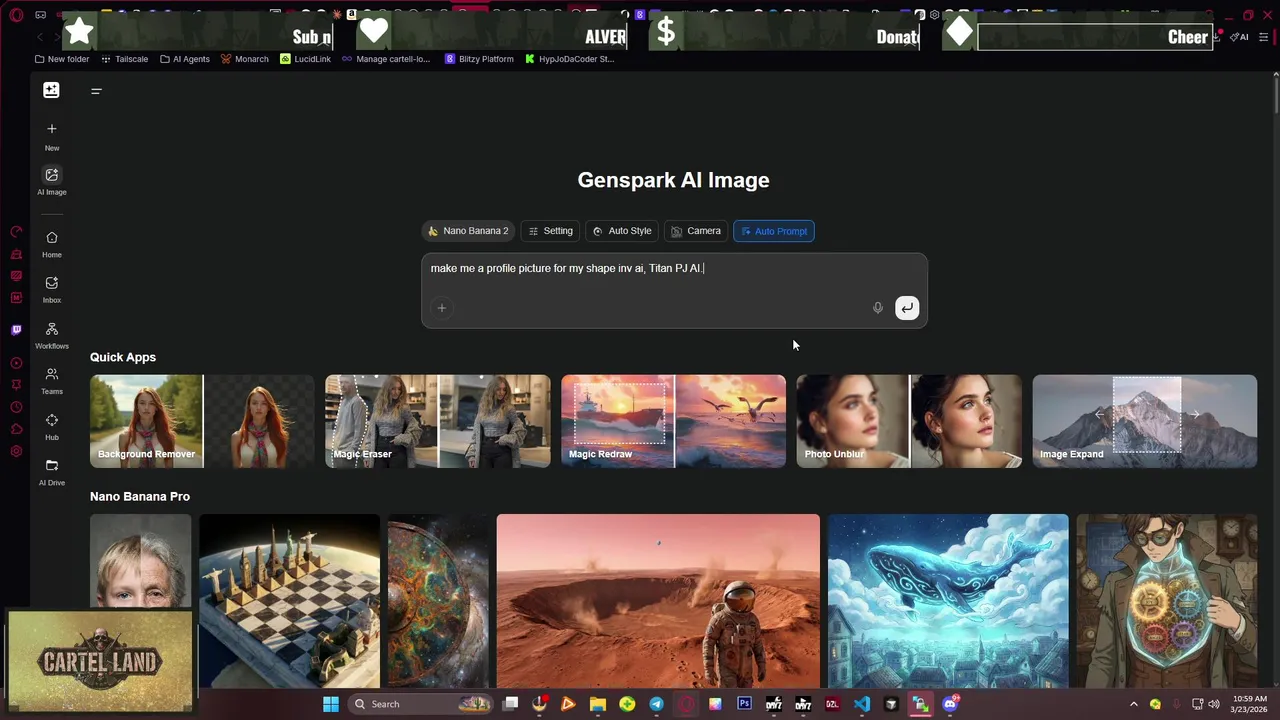
Task: Show hidden system tray icons chevron
Action: point(1133,704)
